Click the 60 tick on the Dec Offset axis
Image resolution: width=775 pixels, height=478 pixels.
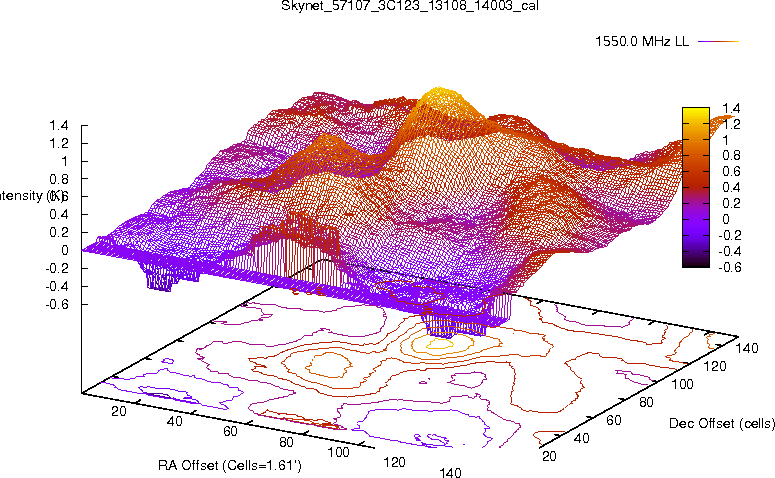click(x=613, y=420)
